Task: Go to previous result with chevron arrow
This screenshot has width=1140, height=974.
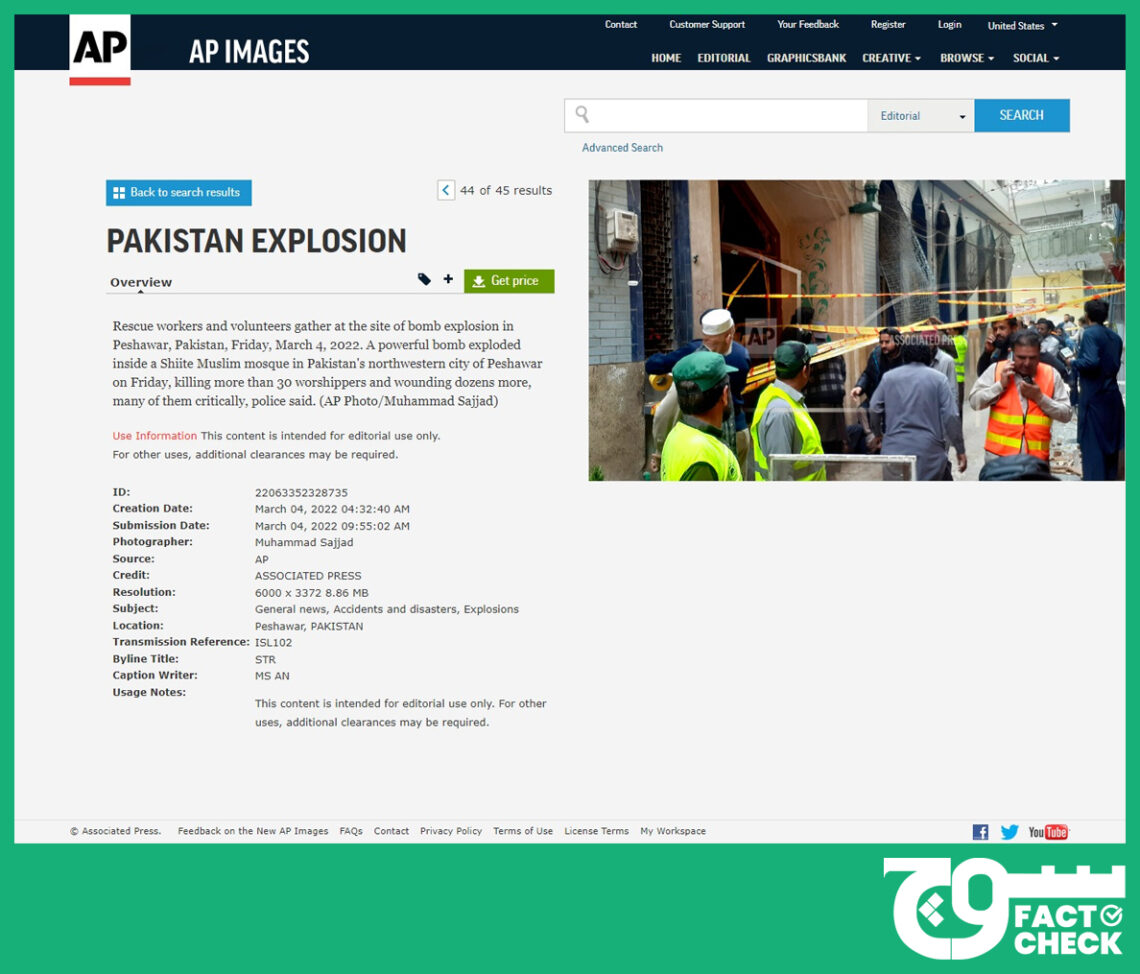Action: 446,190
